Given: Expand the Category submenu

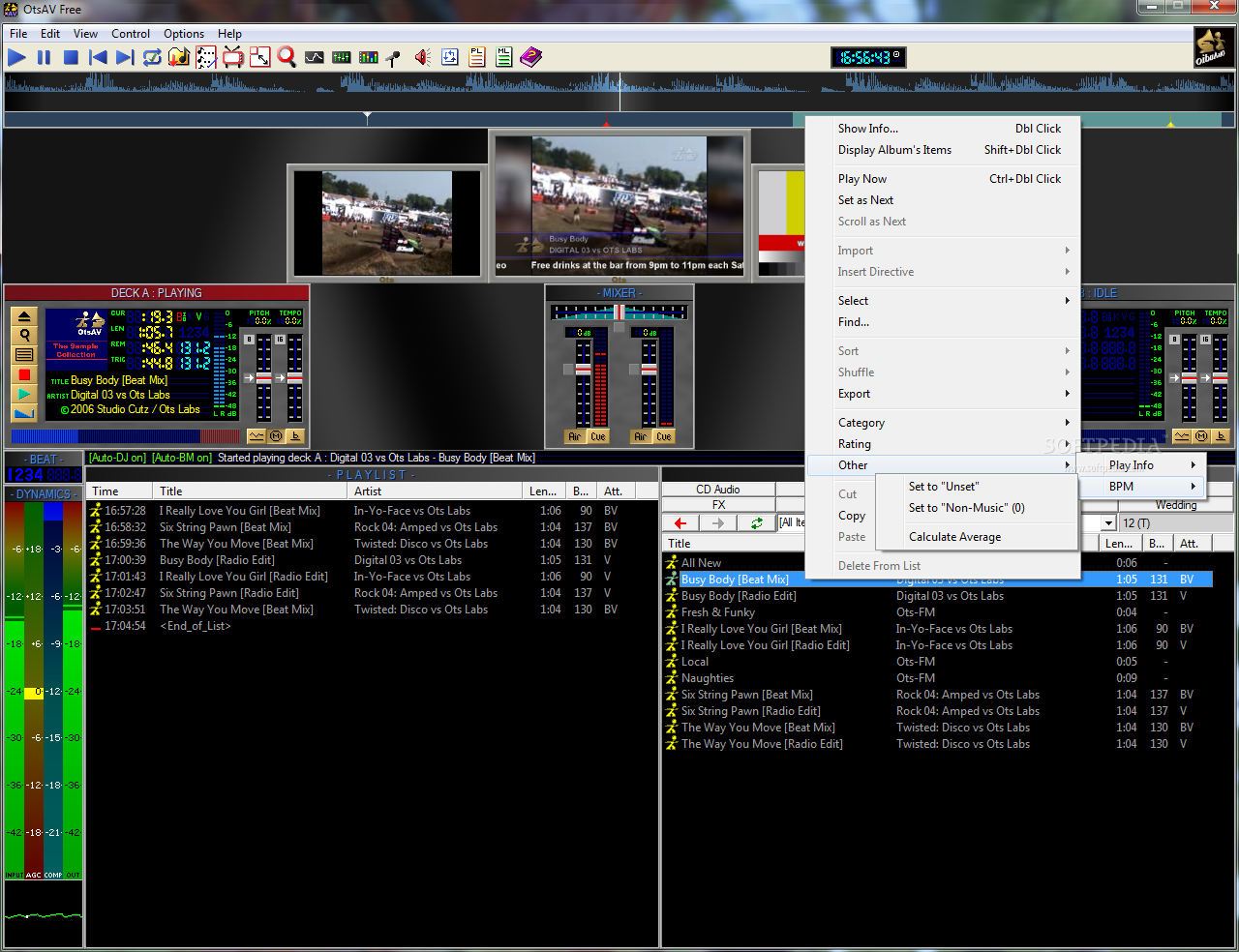Looking at the screenshot, I should pos(944,423).
